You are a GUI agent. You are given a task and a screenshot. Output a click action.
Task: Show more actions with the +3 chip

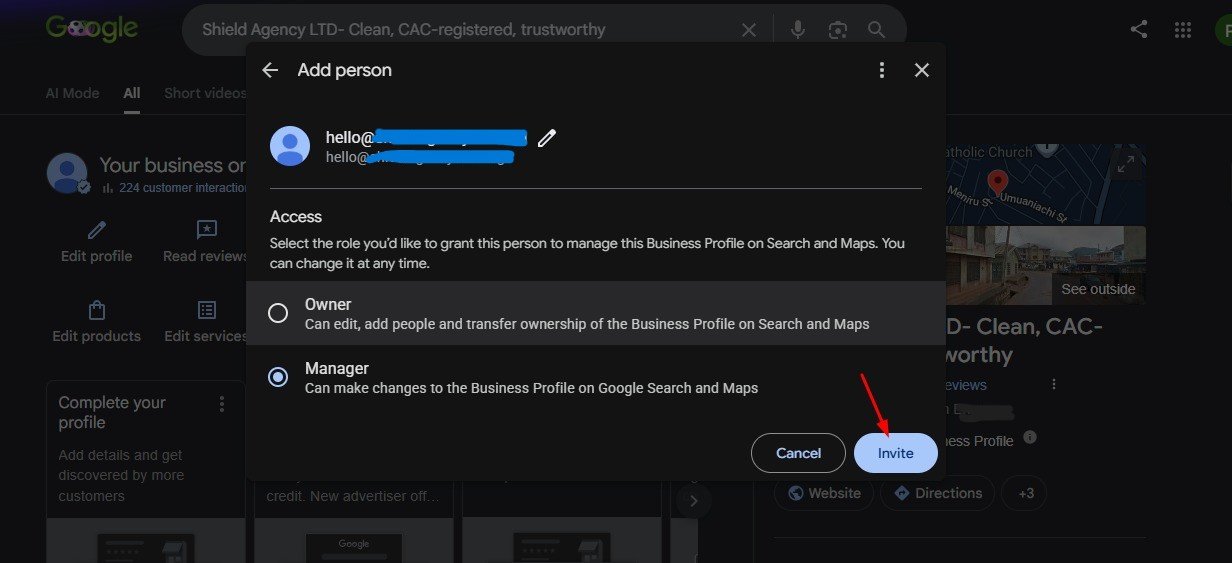pos(1025,493)
